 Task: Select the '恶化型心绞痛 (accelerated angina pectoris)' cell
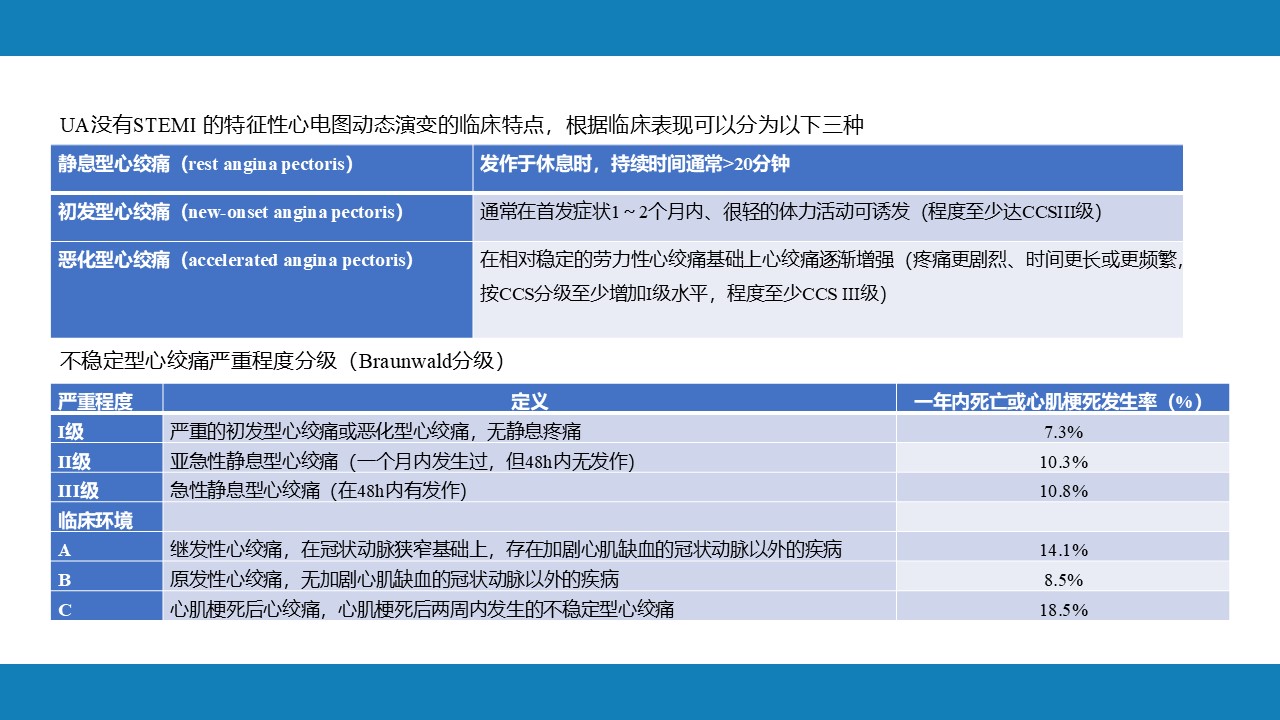[x=262, y=289]
